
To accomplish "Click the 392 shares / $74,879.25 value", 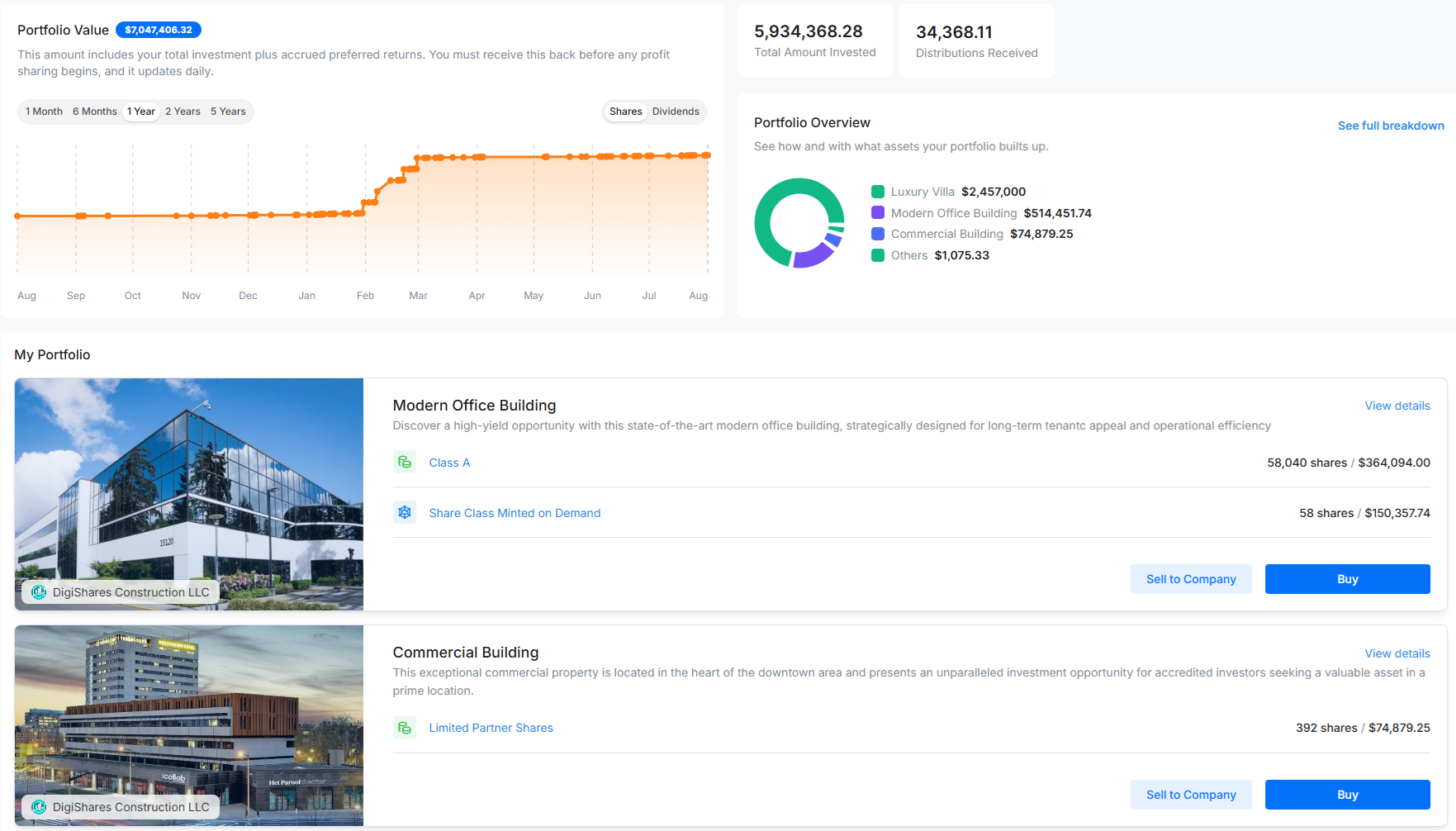I will 1363,728.
